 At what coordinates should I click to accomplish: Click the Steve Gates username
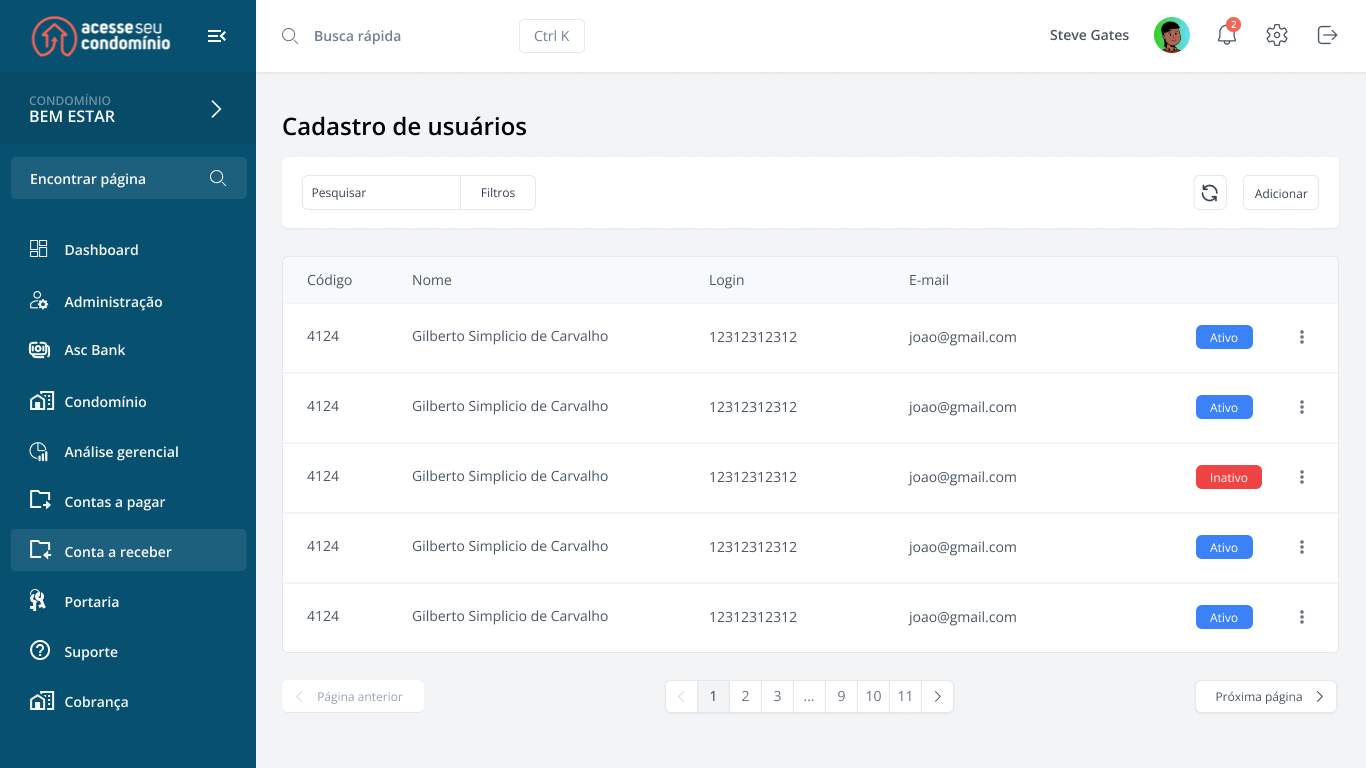(x=1089, y=35)
